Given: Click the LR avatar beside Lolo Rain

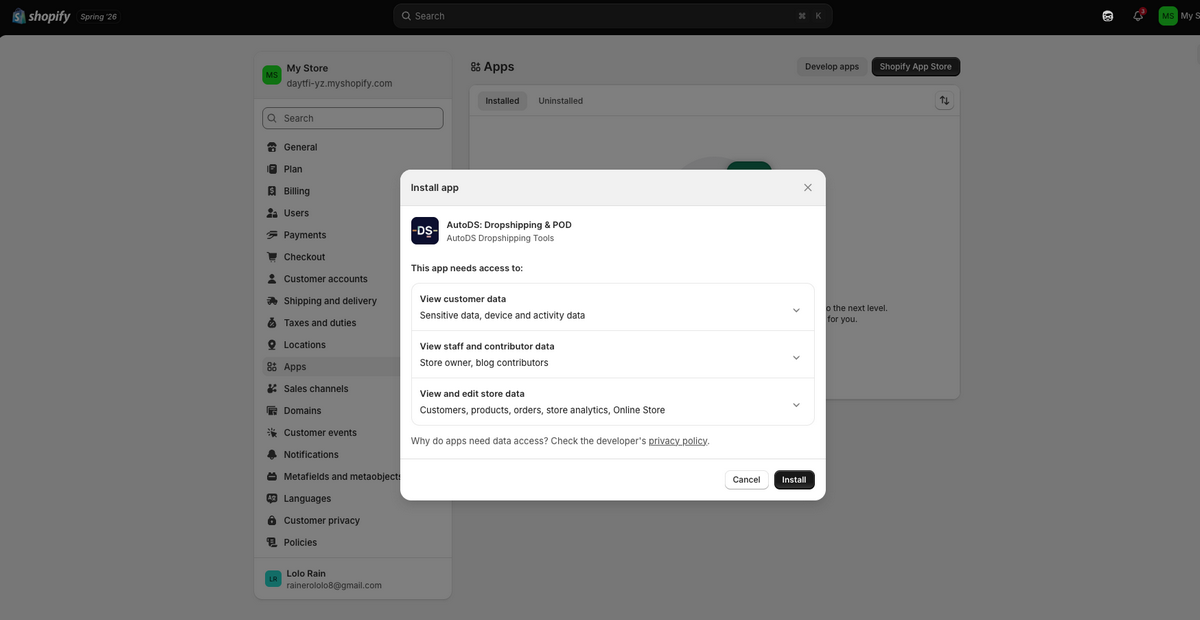Looking at the screenshot, I should [273, 579].
